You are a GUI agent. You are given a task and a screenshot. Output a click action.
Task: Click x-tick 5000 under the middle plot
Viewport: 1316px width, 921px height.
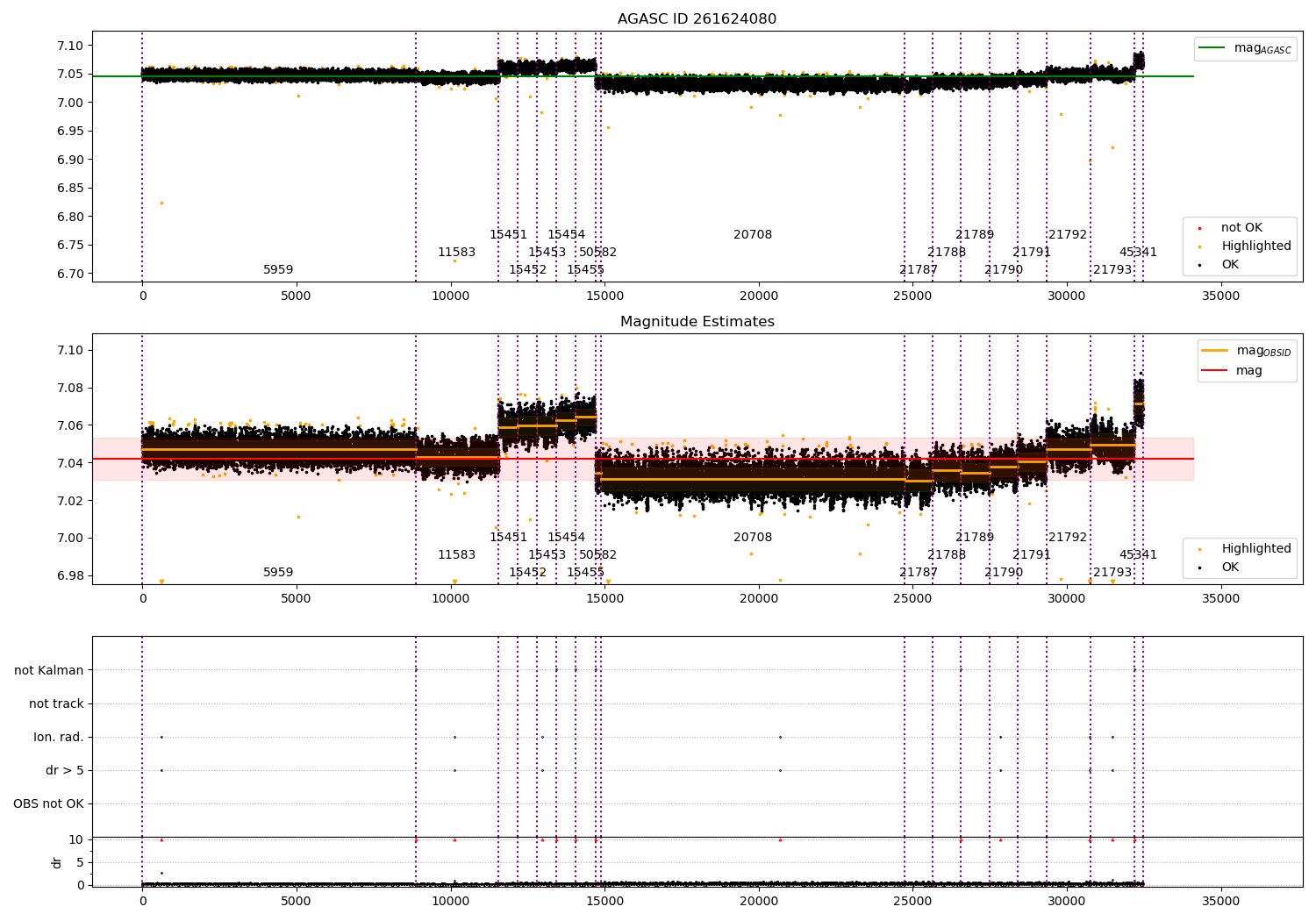(x=297, y=599)
